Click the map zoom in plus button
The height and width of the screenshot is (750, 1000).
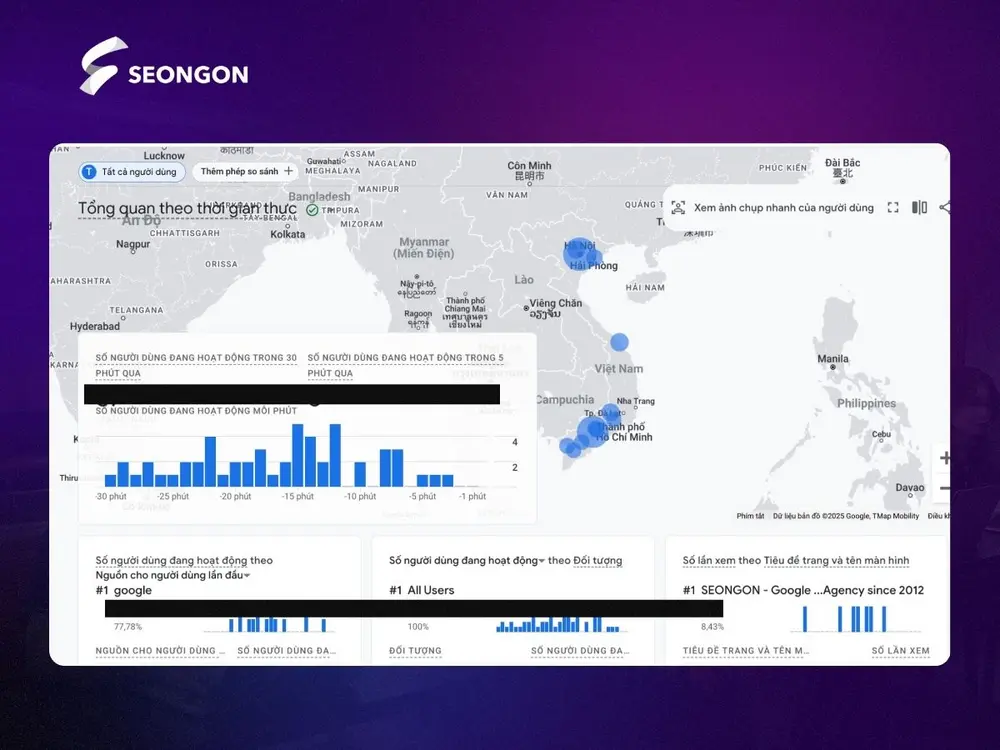pos(945,458)
